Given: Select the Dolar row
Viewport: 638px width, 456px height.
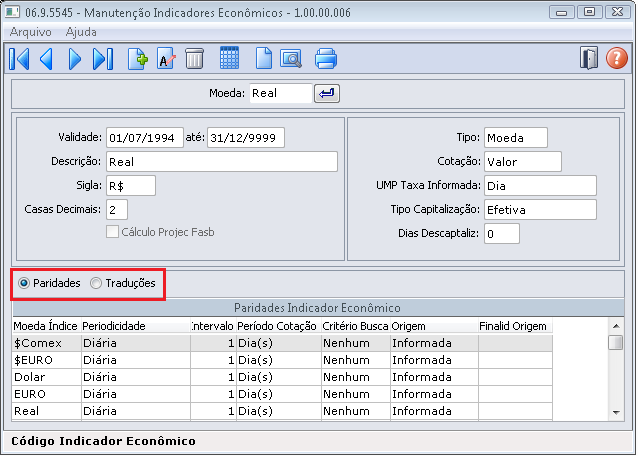Looking at the screenshot, I should [x=282, y=377].
